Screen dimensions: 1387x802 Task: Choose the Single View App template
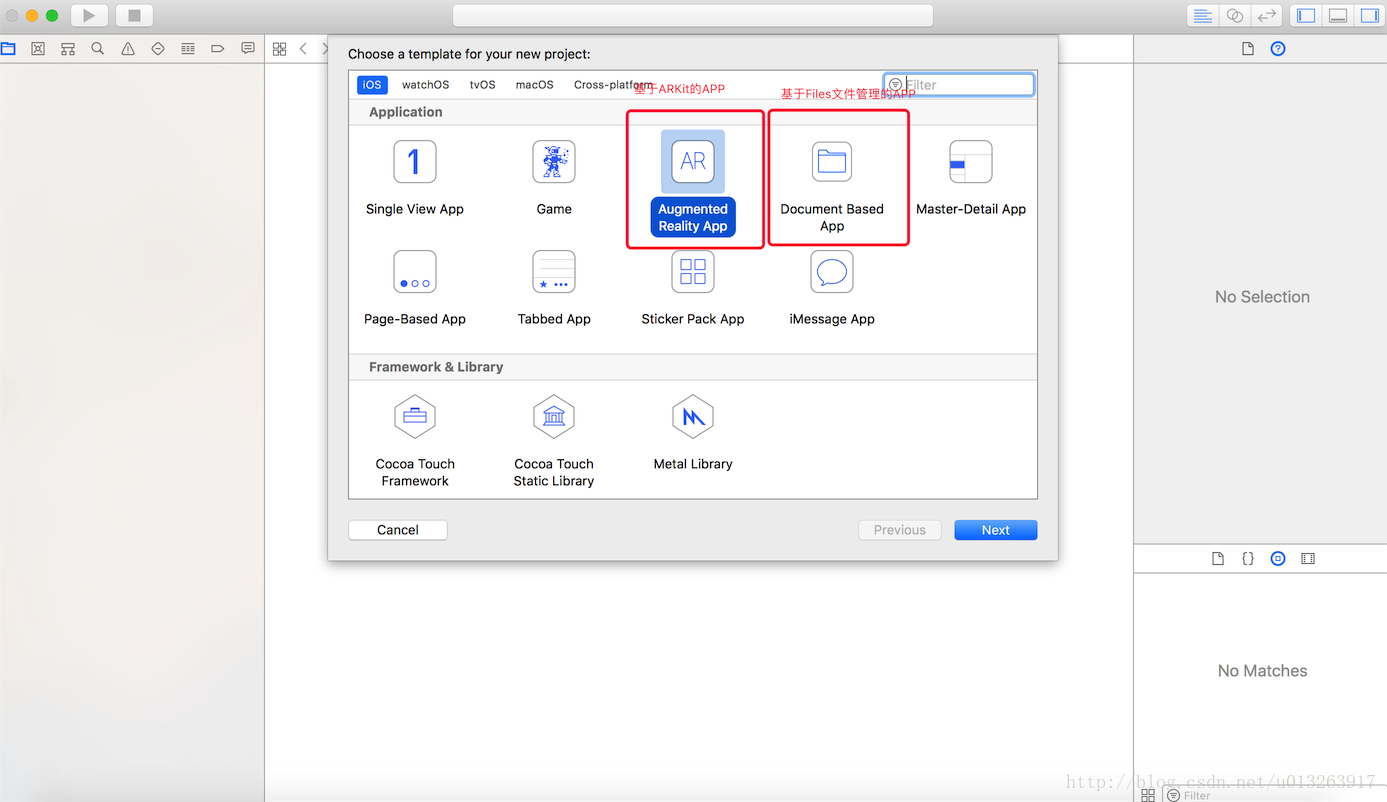pyautogui.click(x=415, y=180)
